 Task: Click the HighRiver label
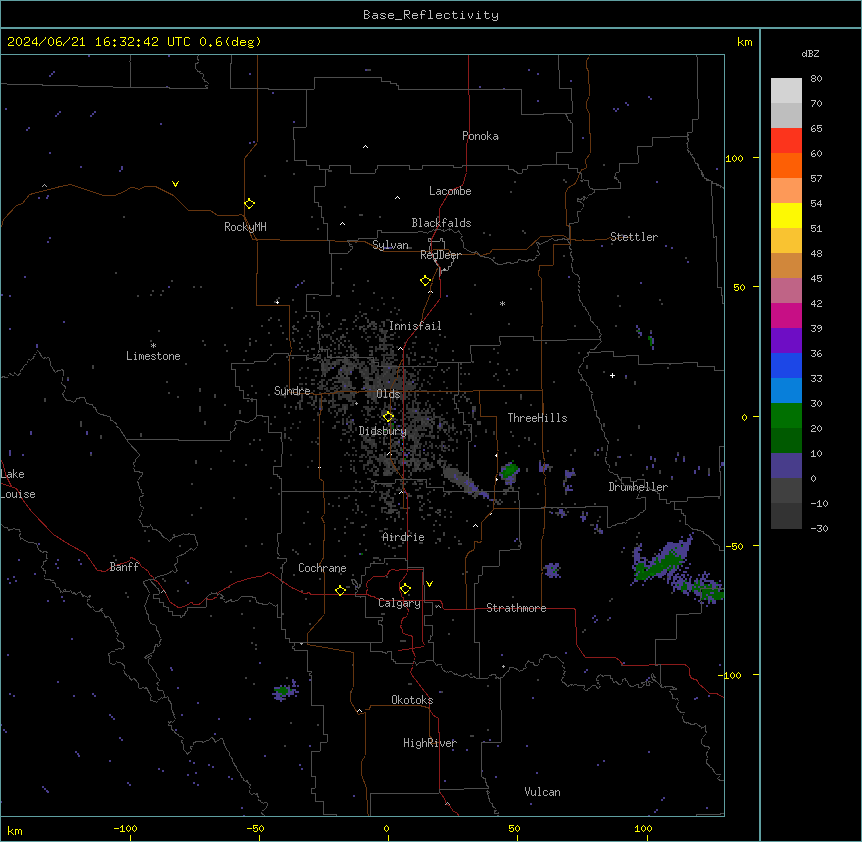pyautogui.click(x=430, y=743)
